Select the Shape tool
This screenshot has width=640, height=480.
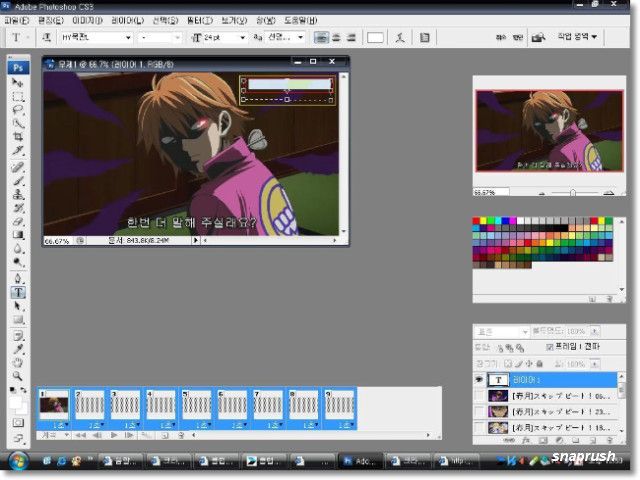(x=18, y=319)
